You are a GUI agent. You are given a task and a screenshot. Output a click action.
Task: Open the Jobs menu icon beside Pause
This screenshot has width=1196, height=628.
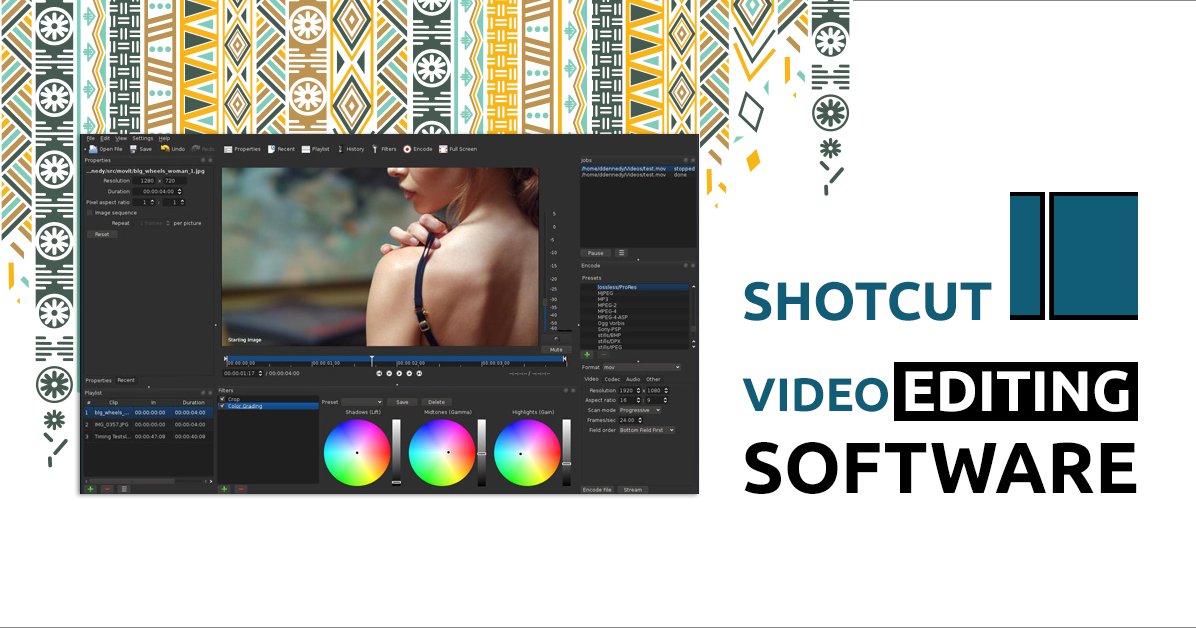point(621,253)
